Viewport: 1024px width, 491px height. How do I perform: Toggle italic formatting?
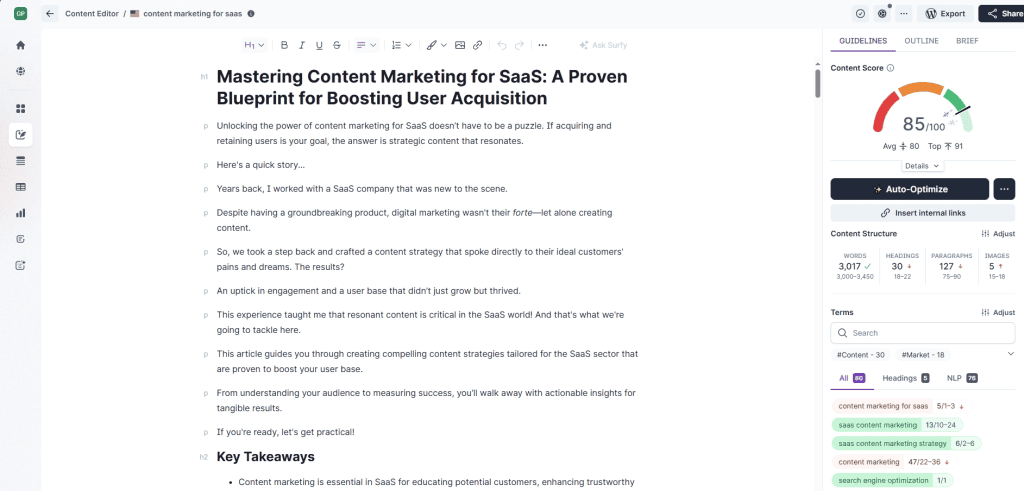[302, 45]
